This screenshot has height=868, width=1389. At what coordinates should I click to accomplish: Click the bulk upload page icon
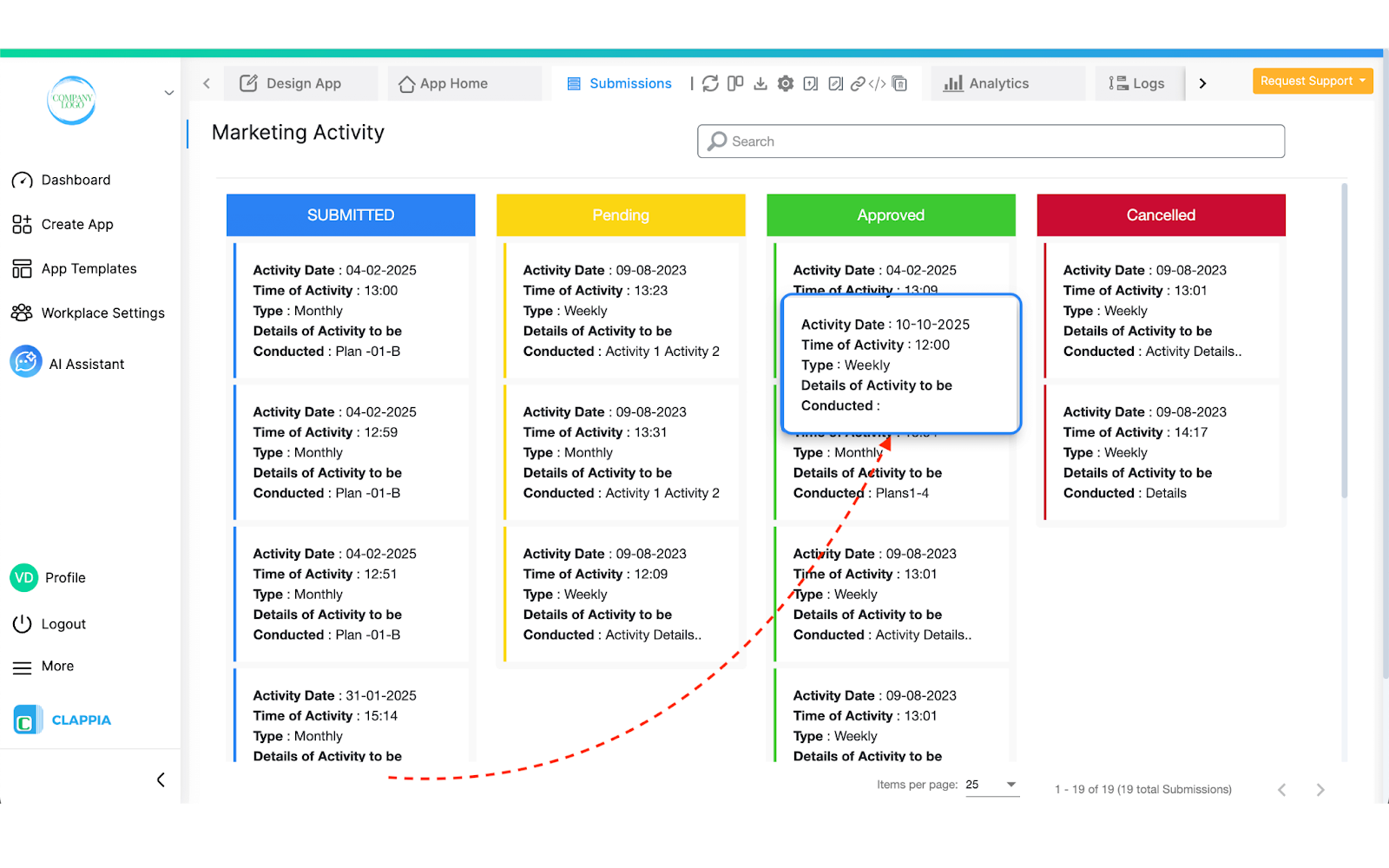(x=810, y=83)
